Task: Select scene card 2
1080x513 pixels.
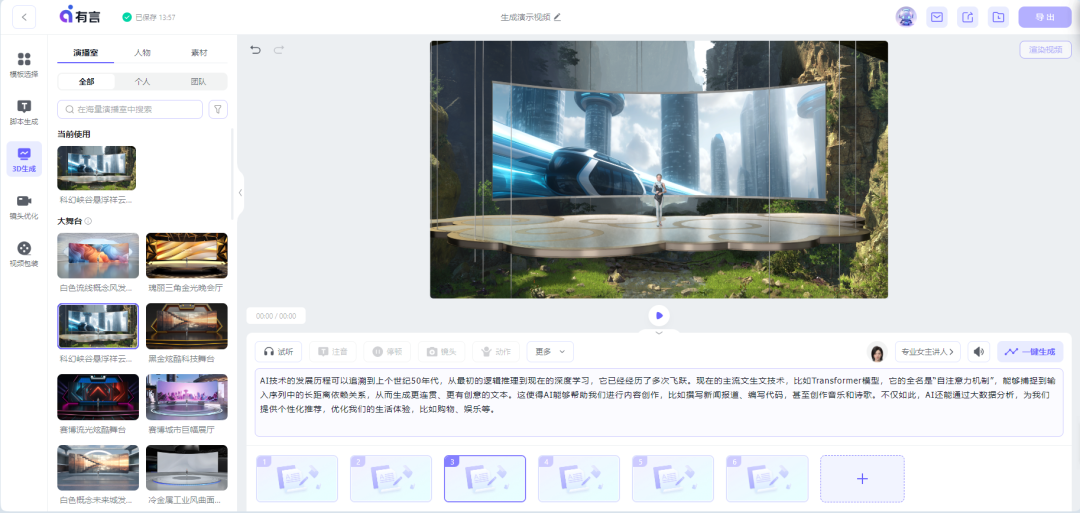Action: [x=391, y=479]
